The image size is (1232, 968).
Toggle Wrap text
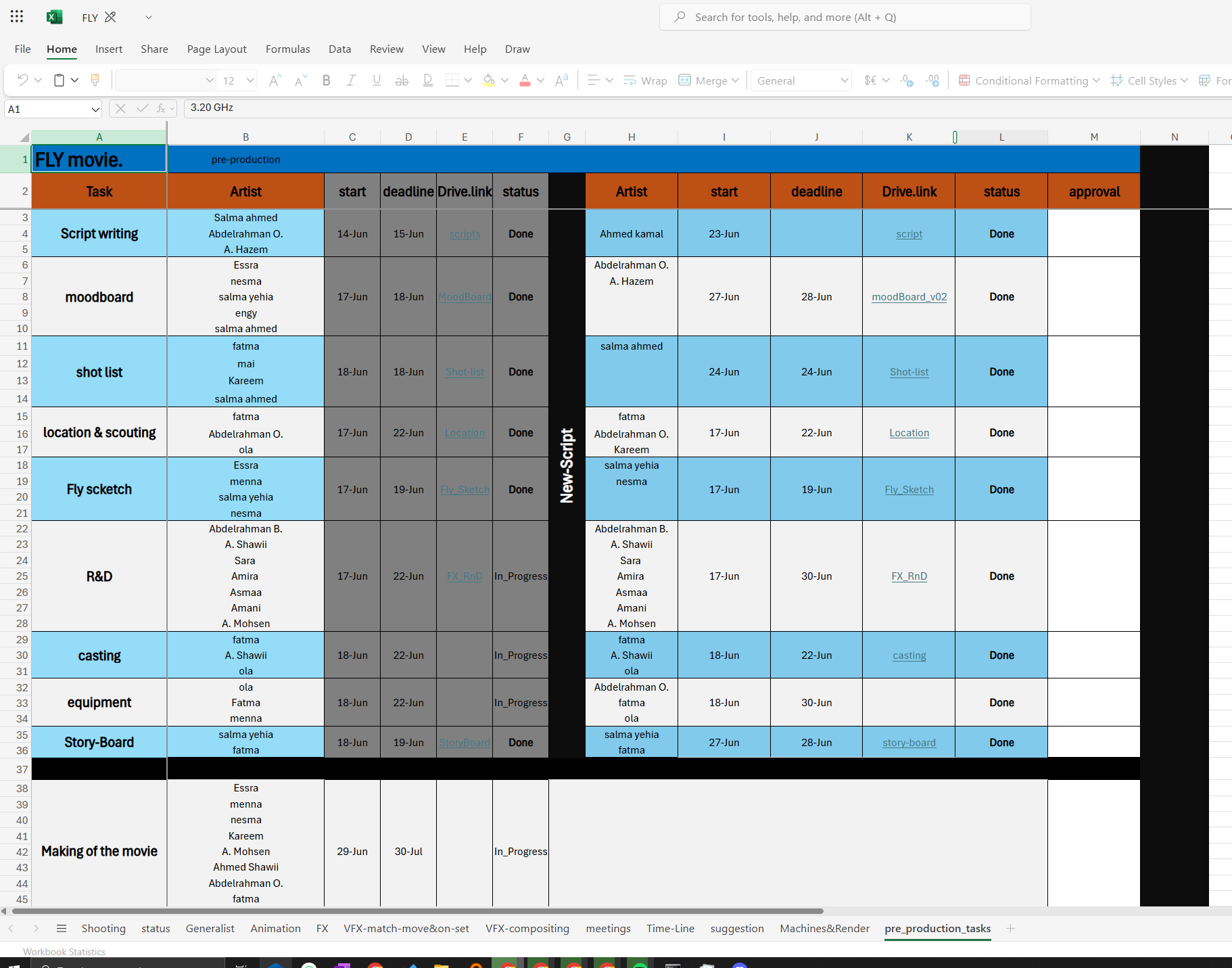(645, 80)
